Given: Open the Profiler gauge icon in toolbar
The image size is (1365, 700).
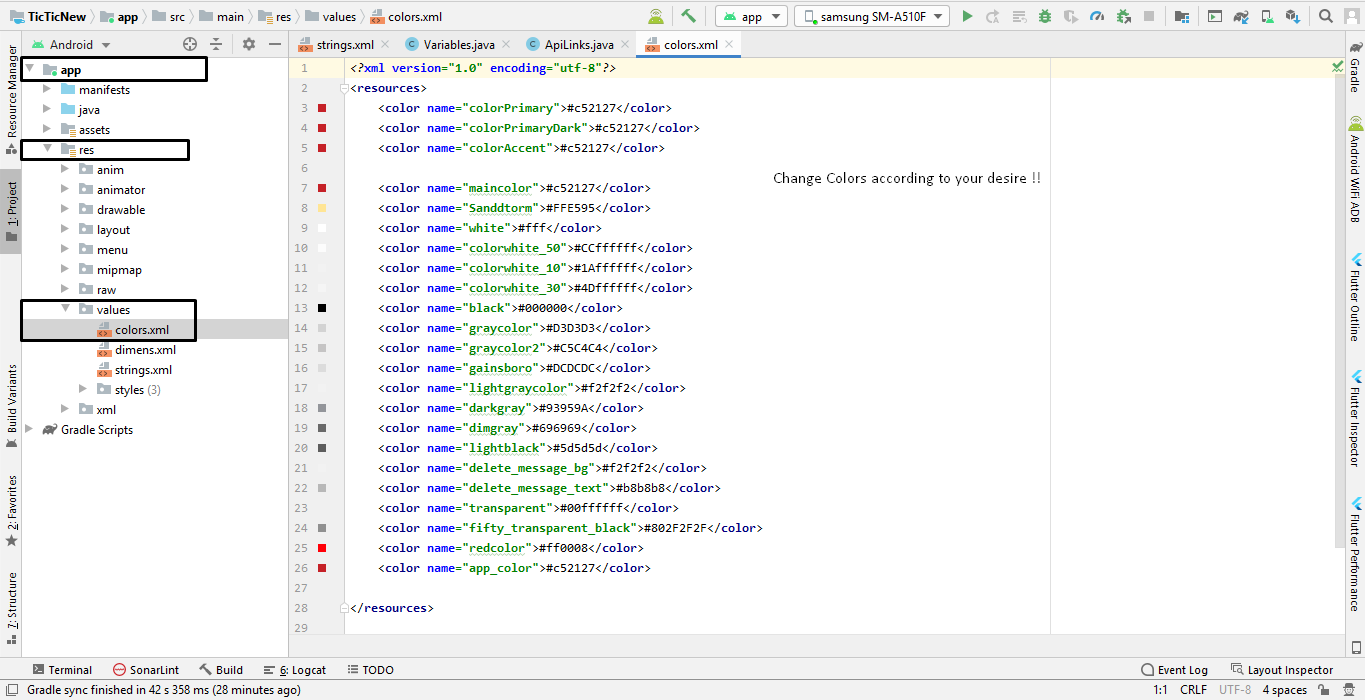Looking at the screenshot, I should pyautogui.click(x=1097, y=16).
